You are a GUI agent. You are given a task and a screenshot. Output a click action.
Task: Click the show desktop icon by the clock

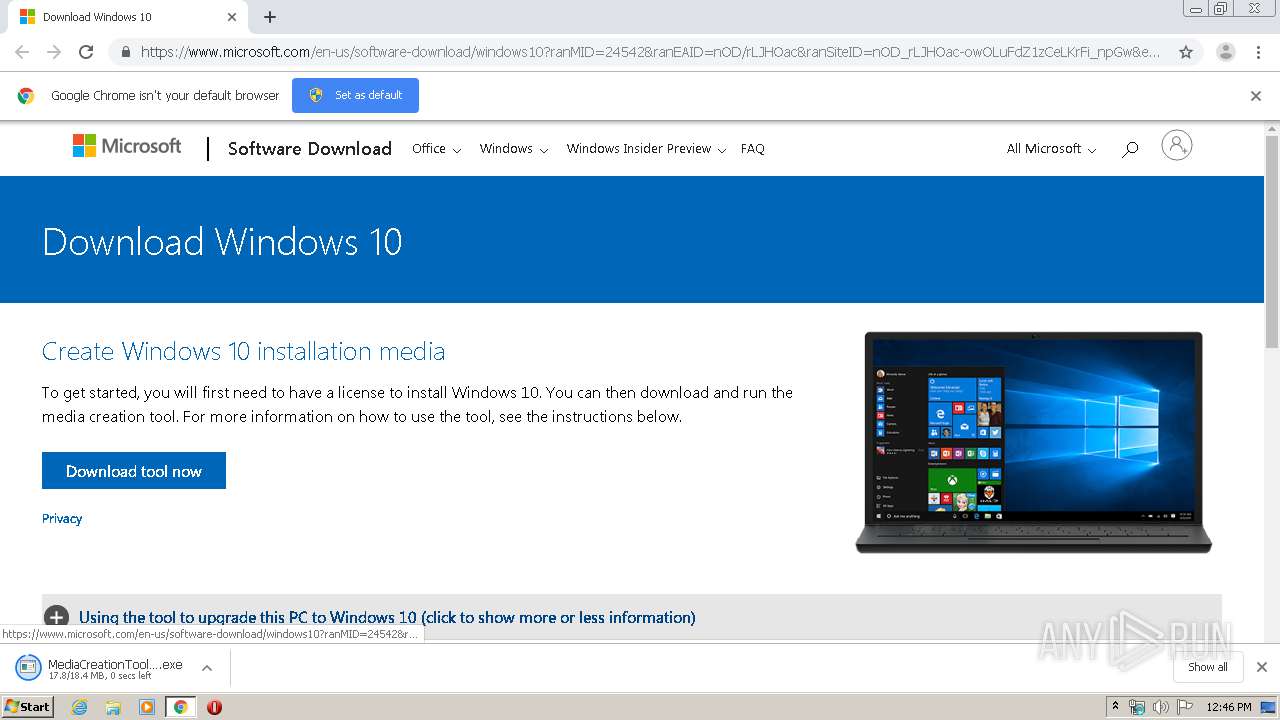pos(1268,707)
